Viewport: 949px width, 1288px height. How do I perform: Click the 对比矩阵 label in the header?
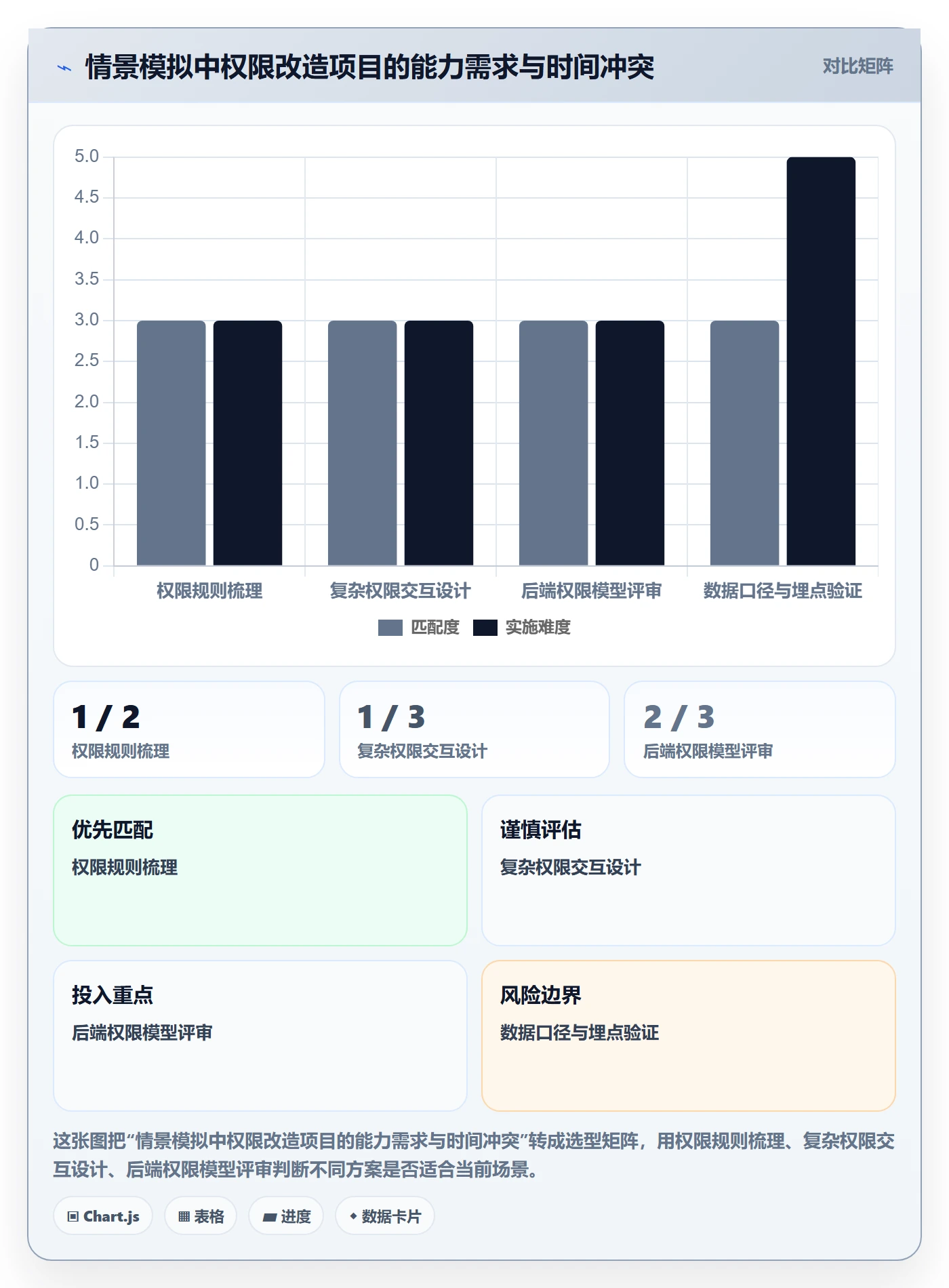tap(857, 66)
